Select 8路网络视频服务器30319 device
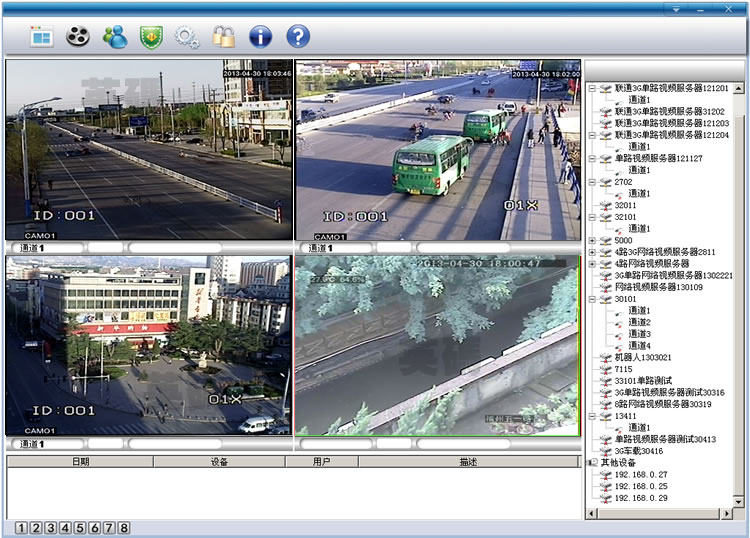 [663, 405]
